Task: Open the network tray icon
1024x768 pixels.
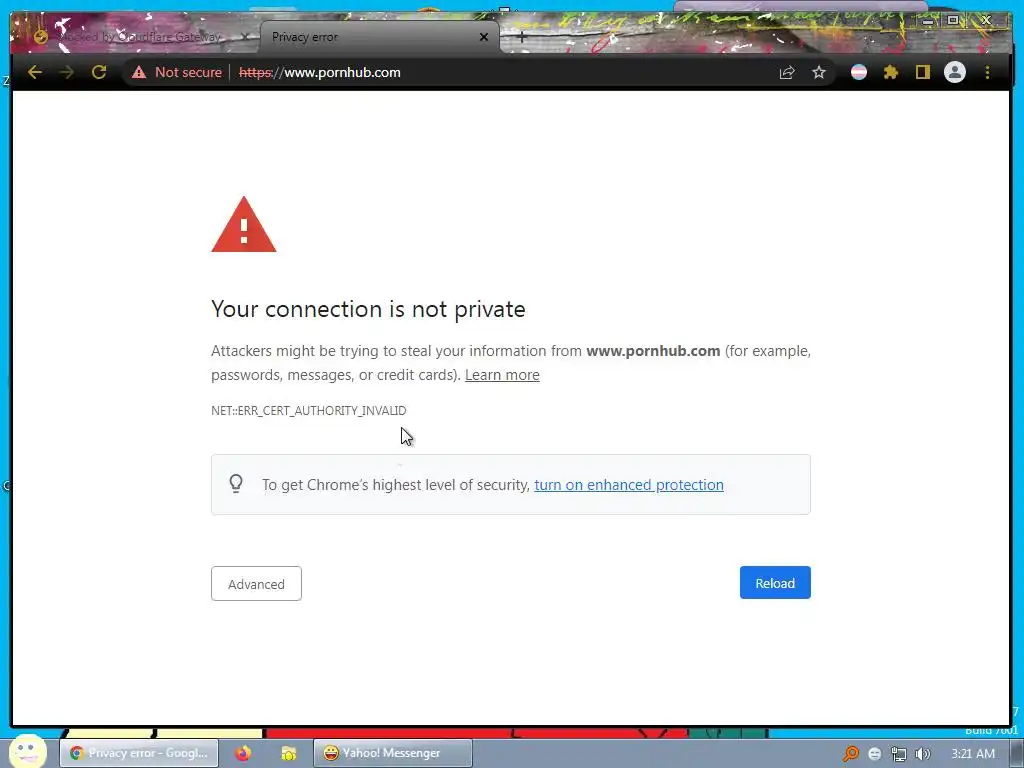Action: (x=899, y=754)
